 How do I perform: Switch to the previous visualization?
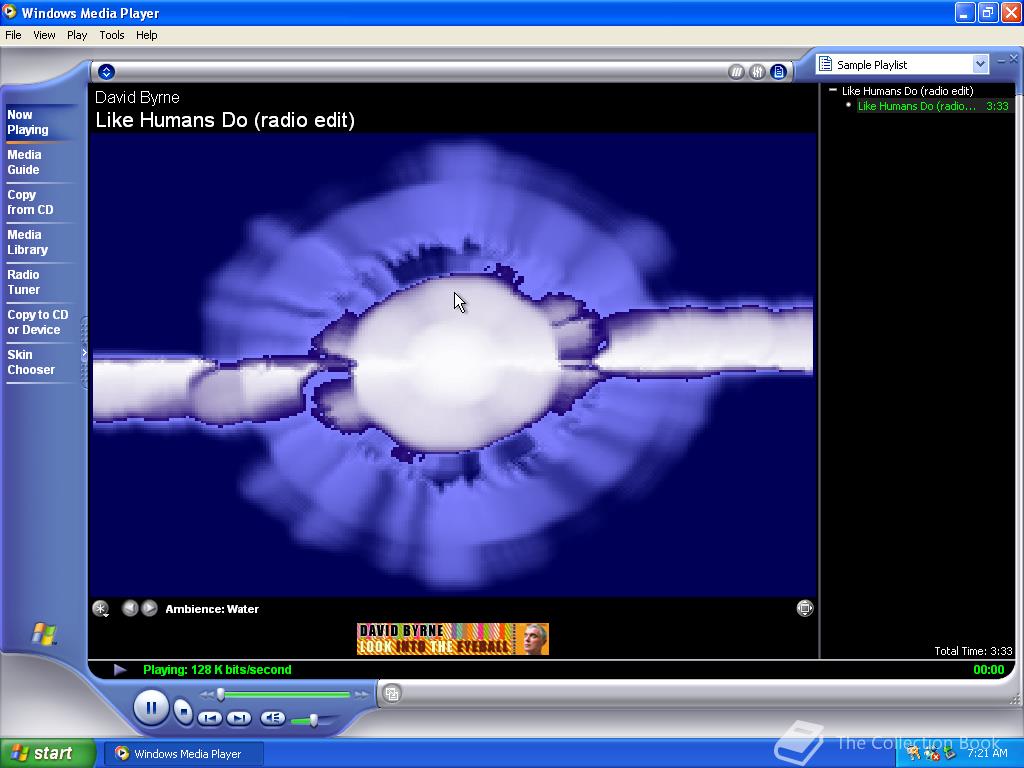tap(130, 608)
